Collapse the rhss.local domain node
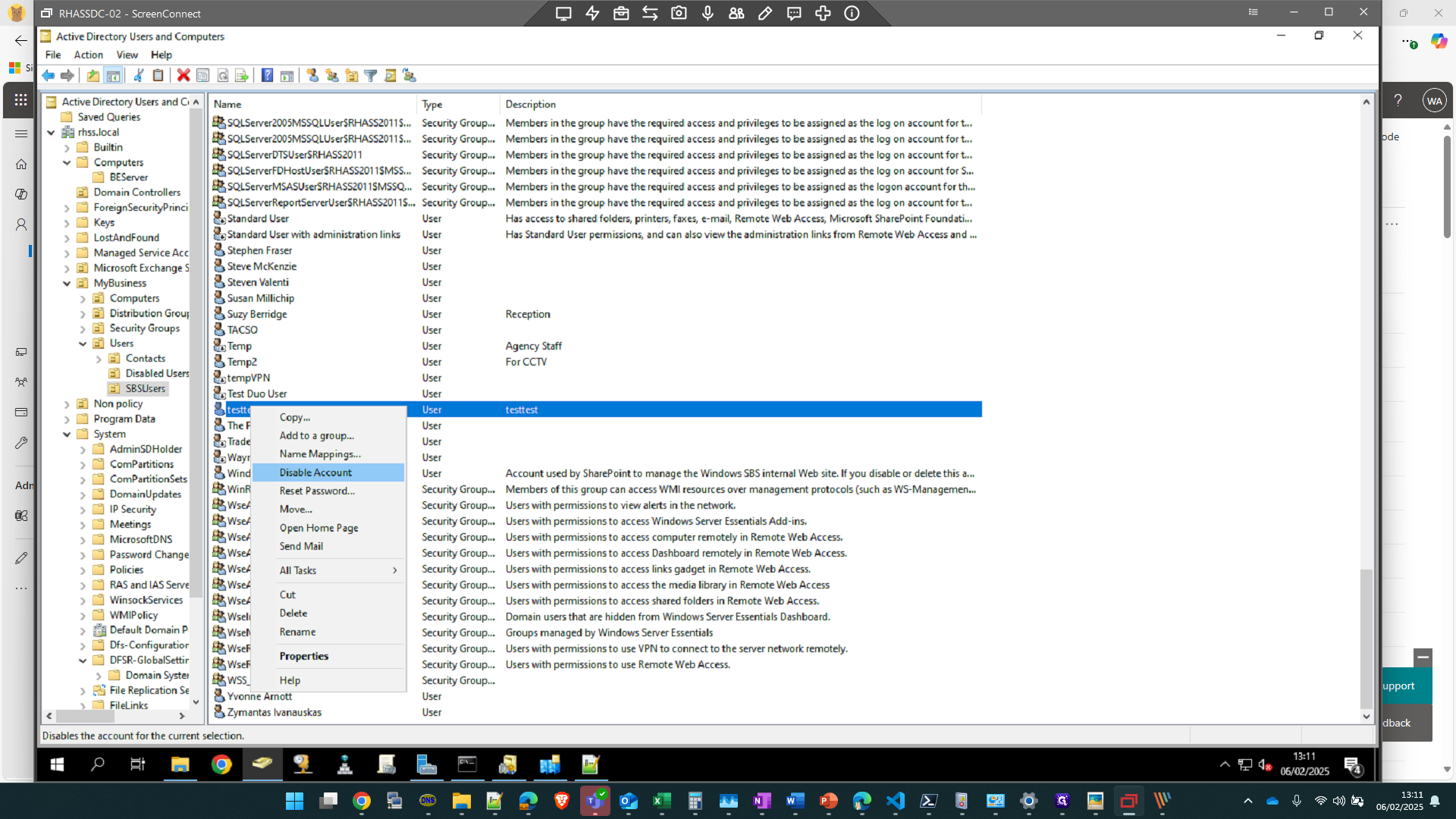The width and height of the screenshot is (1456, 819). tap(51, 132)
